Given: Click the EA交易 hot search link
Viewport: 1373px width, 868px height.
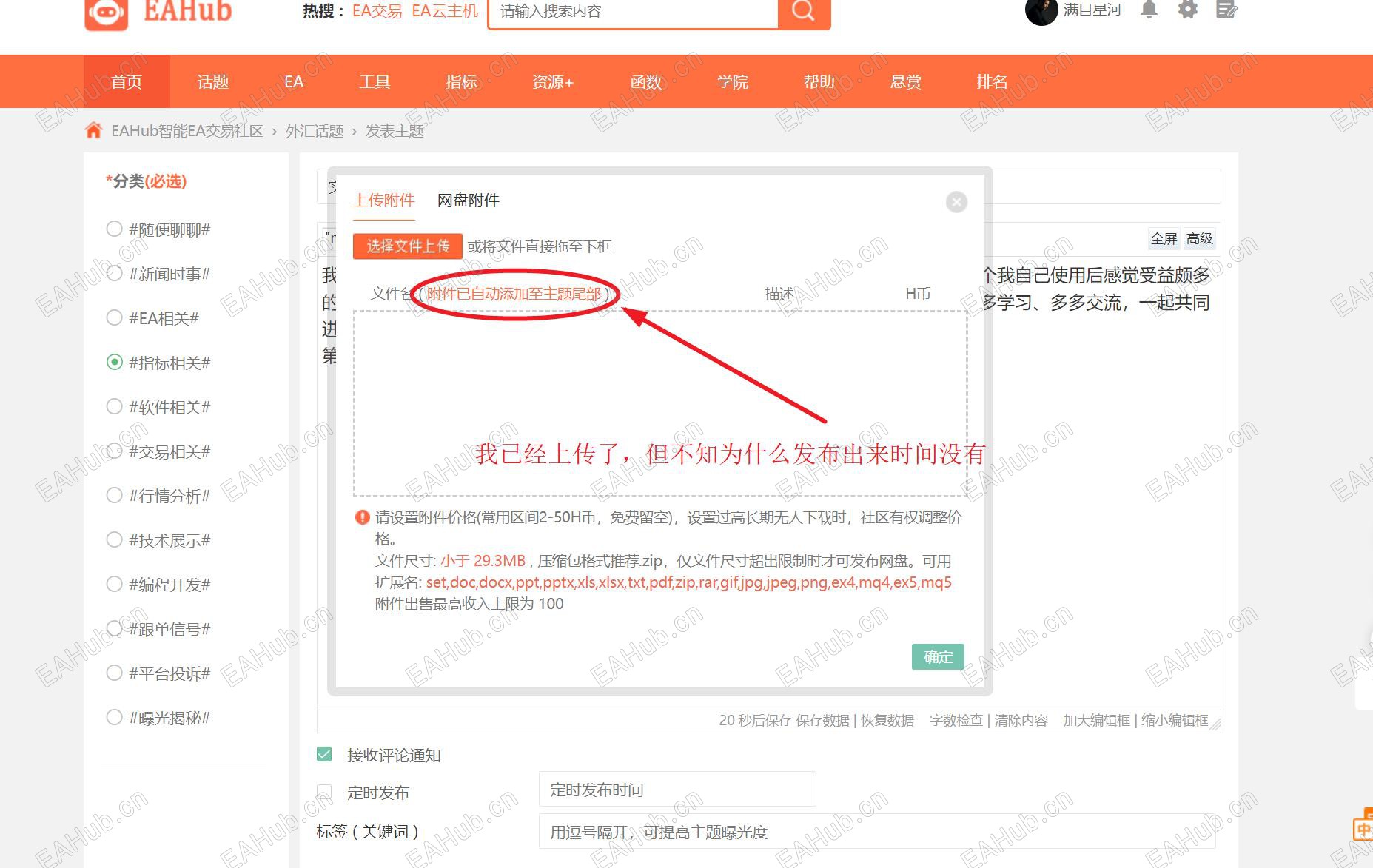Looking at the screenshot, I should click(377, 11).
